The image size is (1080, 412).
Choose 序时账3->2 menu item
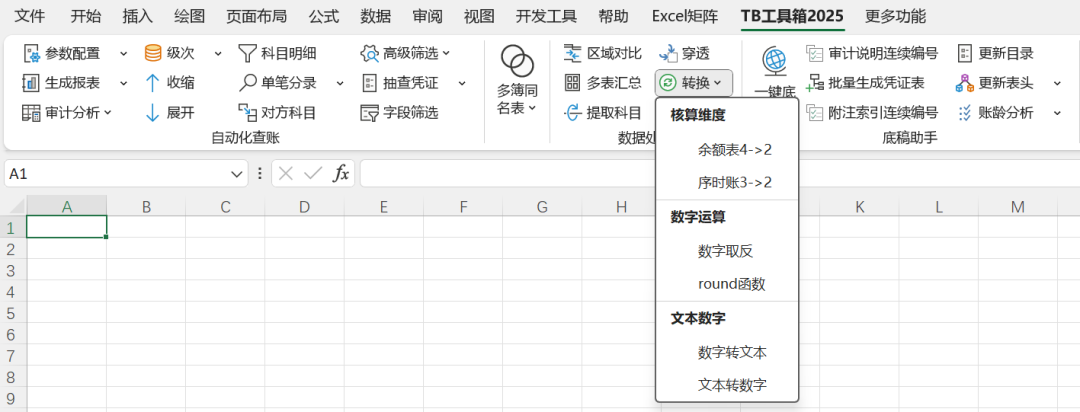coord(727,183)
